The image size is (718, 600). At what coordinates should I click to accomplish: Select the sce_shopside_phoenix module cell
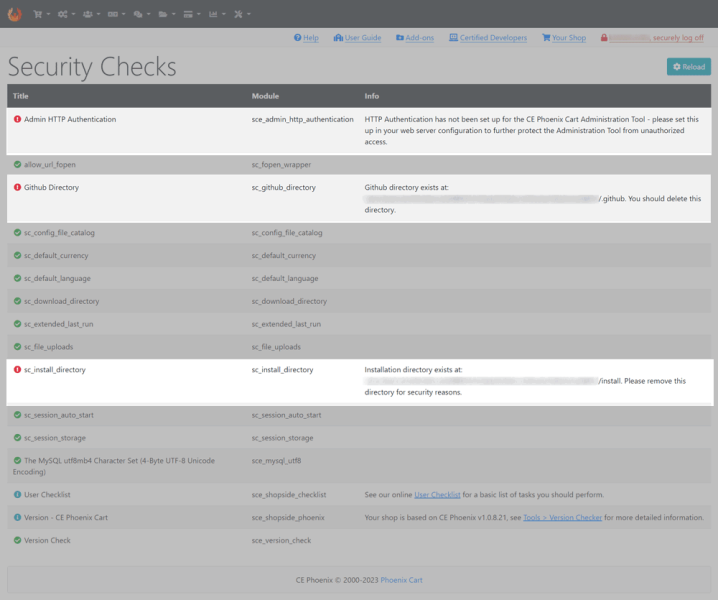coord(288,518)
